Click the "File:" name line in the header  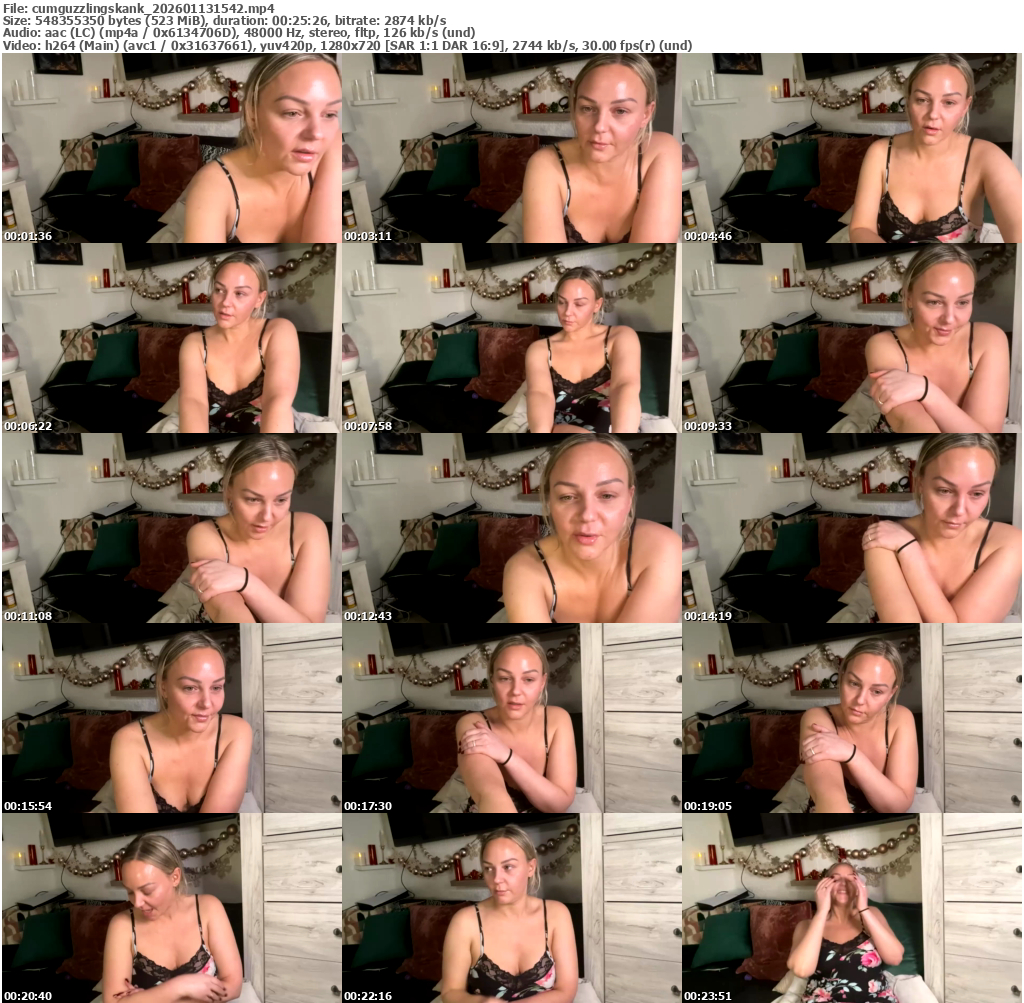[x=138, y=8]
